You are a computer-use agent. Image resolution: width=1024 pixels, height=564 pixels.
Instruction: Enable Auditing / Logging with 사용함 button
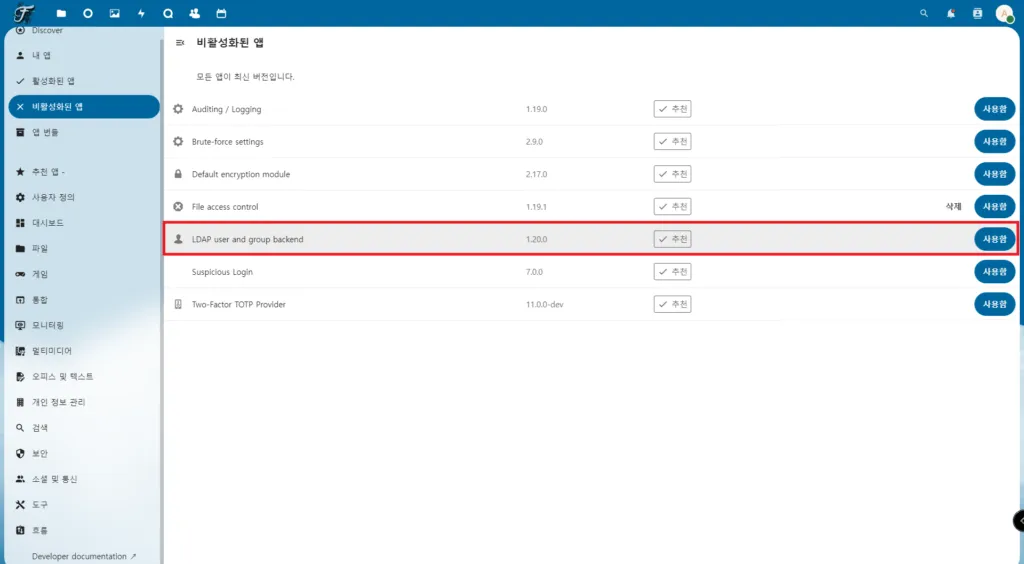click(x=995, y=109)
